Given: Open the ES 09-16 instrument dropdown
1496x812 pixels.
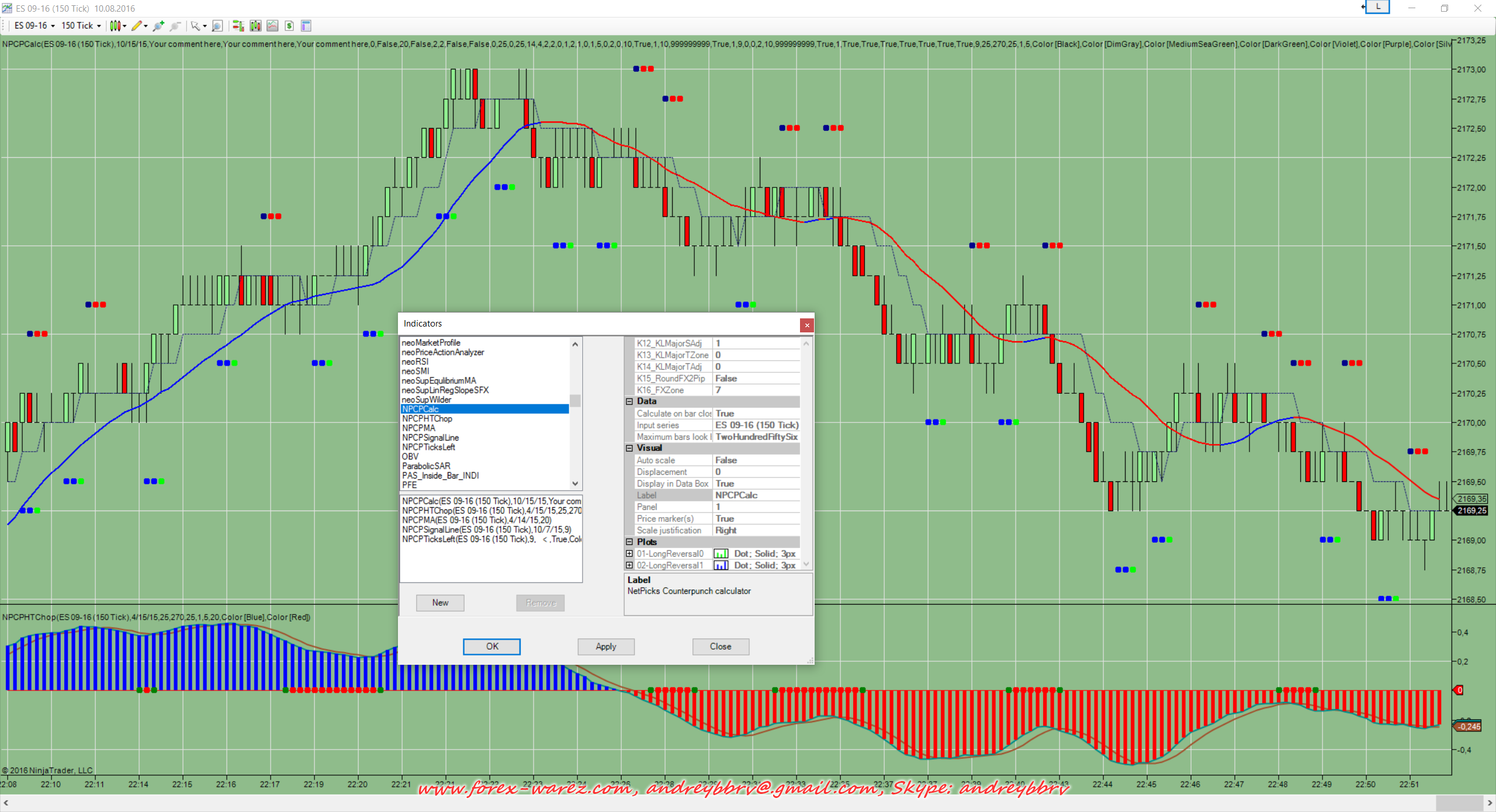Looking at the screenshot, I should (x=34, y=26).
